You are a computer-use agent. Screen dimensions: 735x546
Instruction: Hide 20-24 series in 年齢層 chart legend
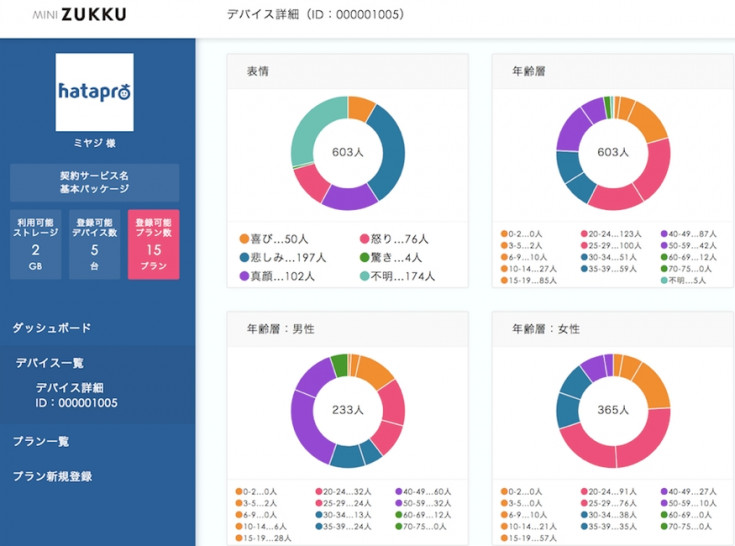[585, 234]
